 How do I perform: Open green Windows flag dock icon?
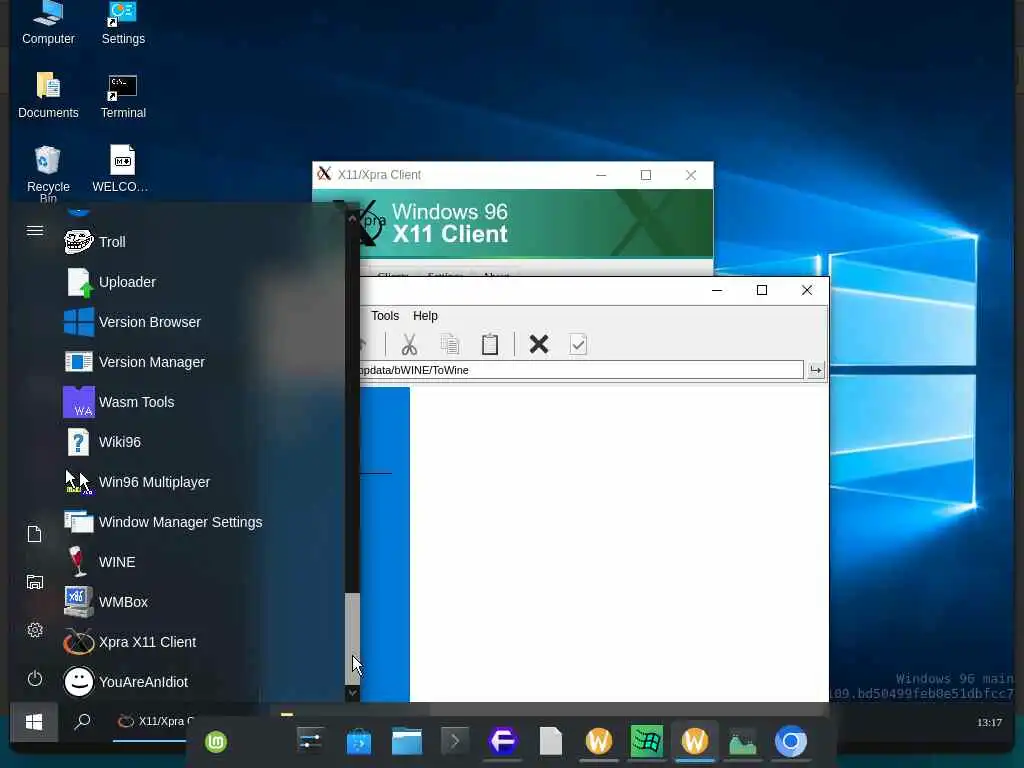coord(647,741)
